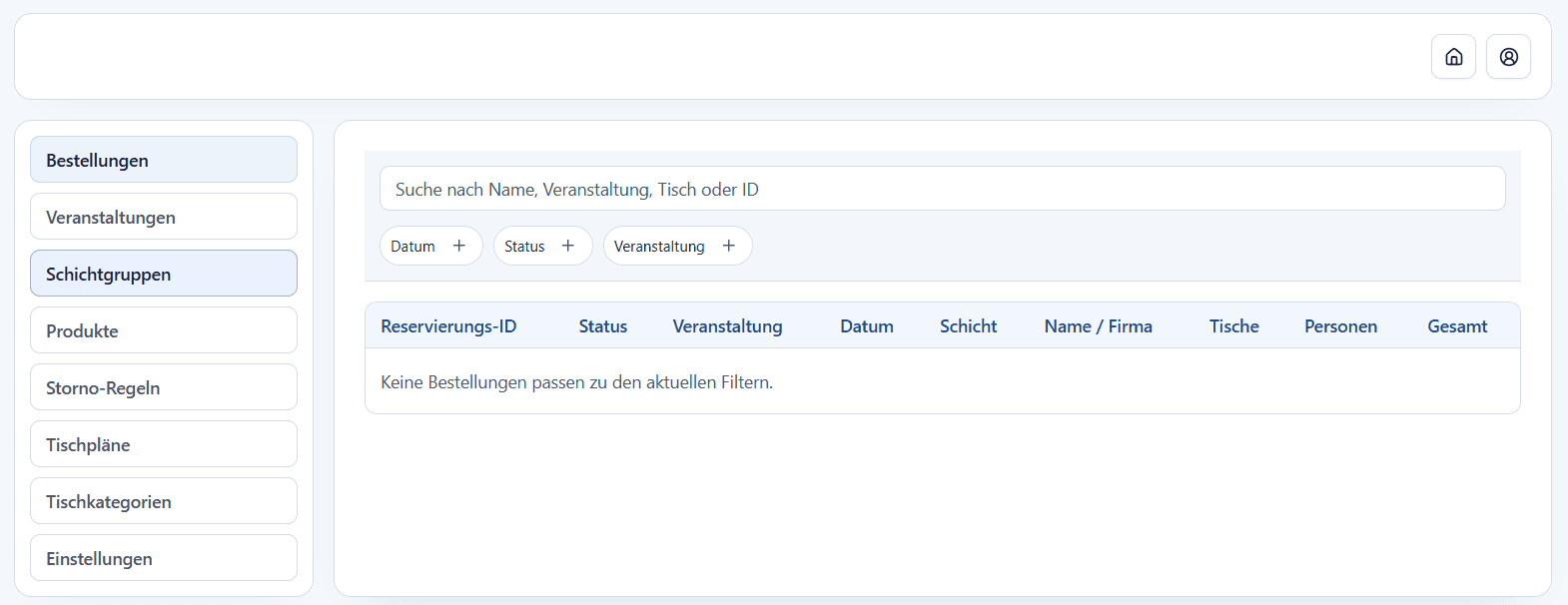This screenshot has height=605, width=1568.
Task: Navigate to Tischpläne
Action: 164,444
